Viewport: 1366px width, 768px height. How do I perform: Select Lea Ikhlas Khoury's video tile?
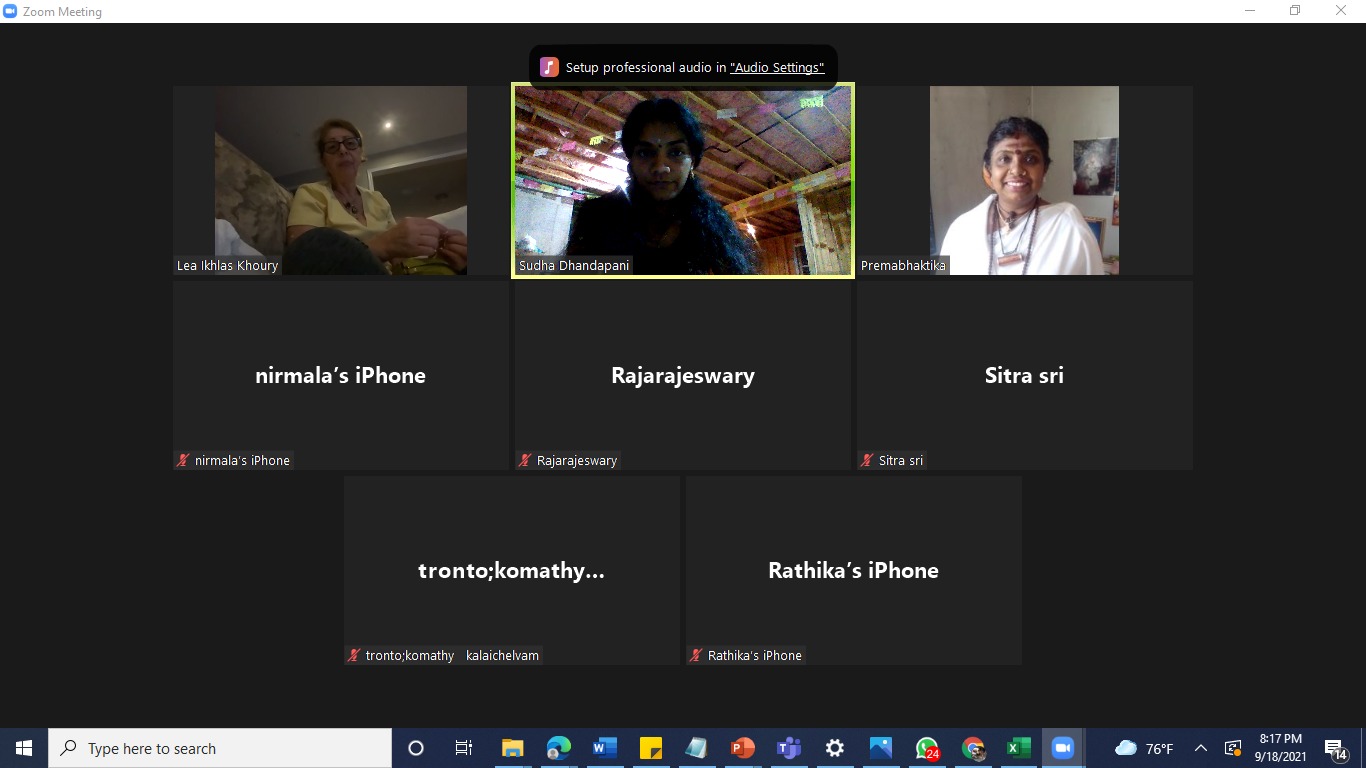[341, 180]
